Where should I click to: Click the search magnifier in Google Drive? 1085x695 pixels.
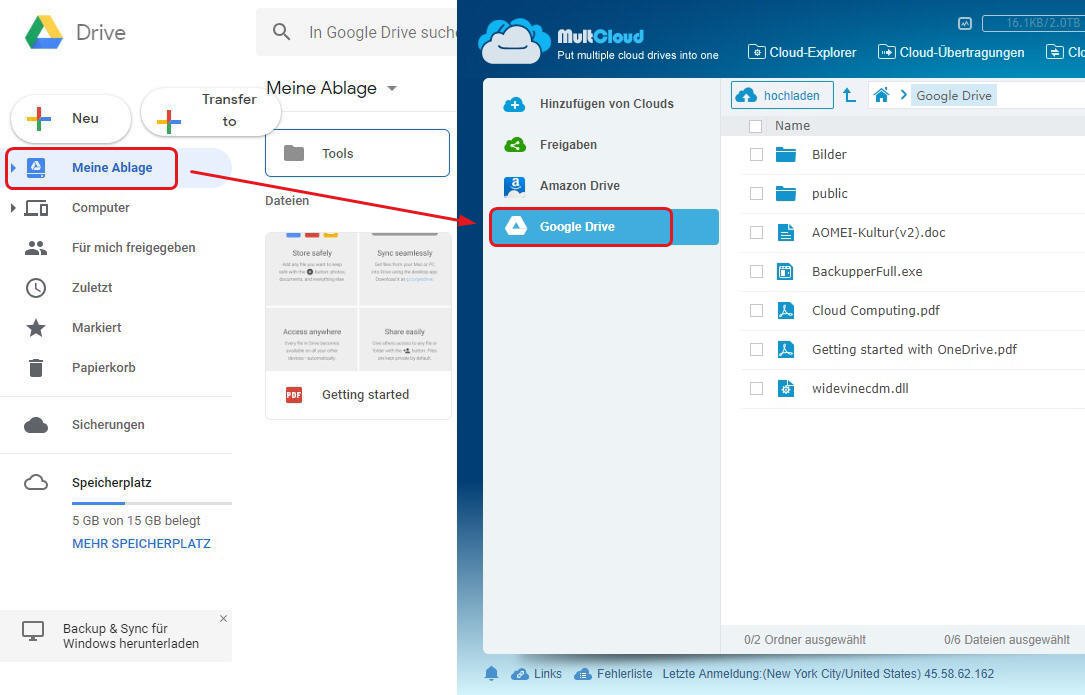[x=281, y=32]
